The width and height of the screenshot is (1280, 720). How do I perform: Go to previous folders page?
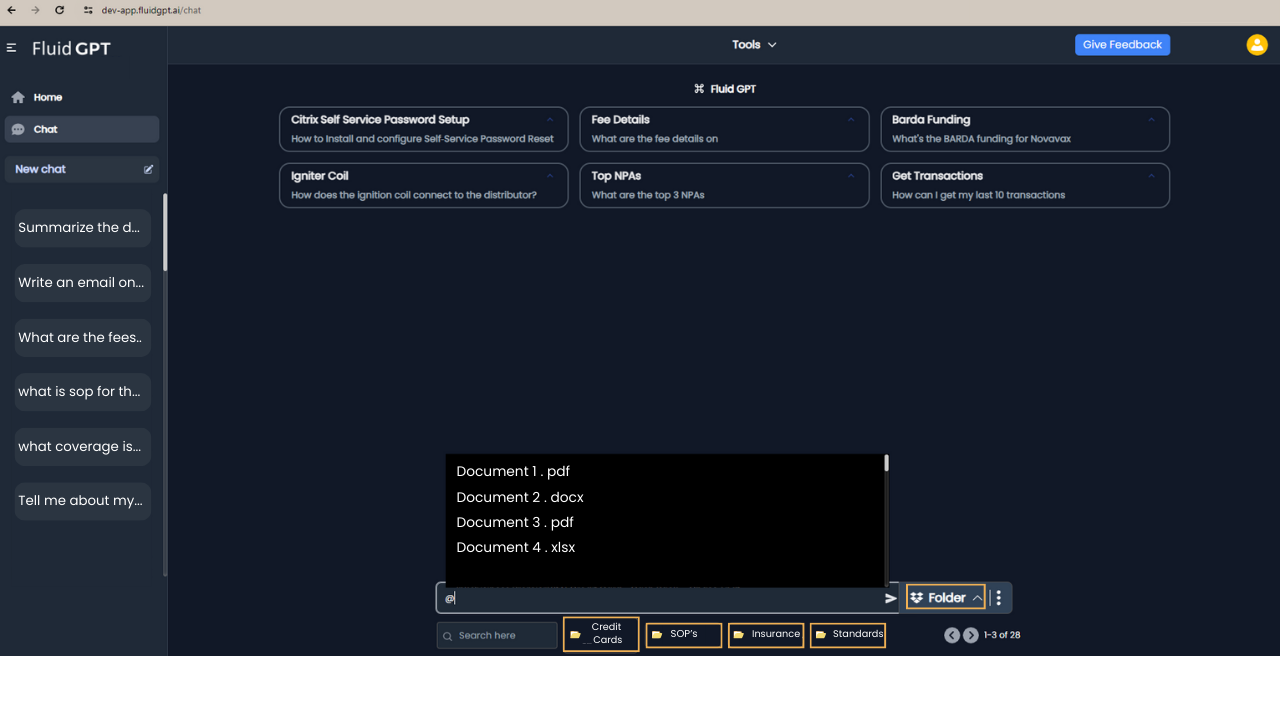point(952,635)
